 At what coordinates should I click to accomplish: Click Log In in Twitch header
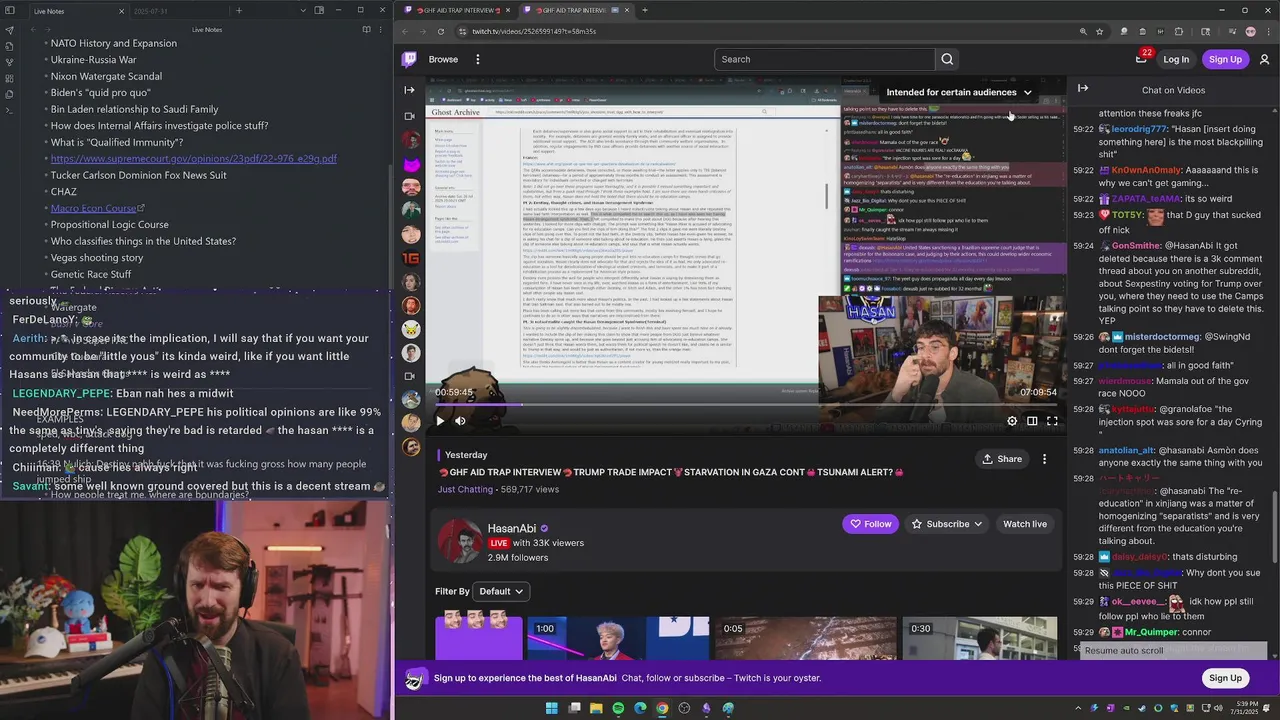coord(1176,59)
